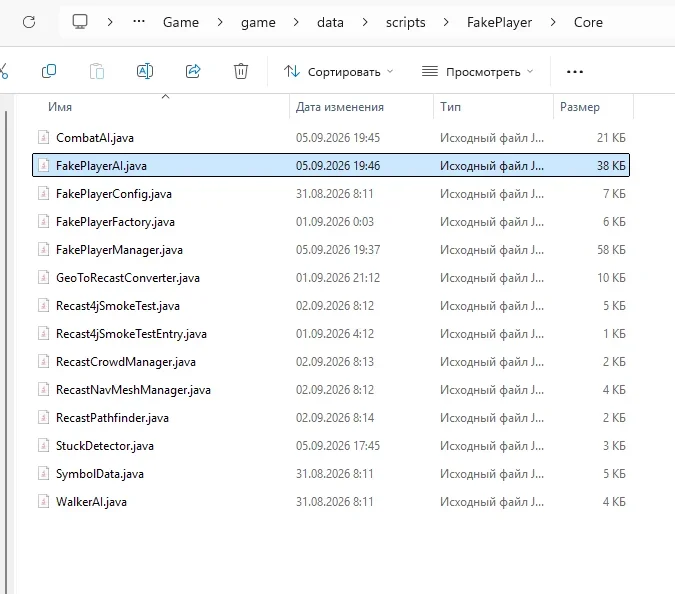This screenshot has width=675, height=594.
Task: Expand the chevron after data breadcrumb
Action: click(365, 22)
